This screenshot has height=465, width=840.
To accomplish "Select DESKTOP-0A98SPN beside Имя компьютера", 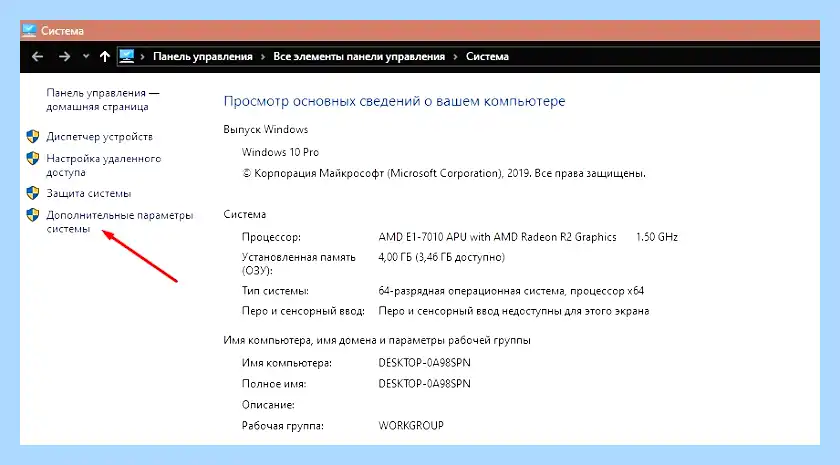I will (x=424, y=363).
